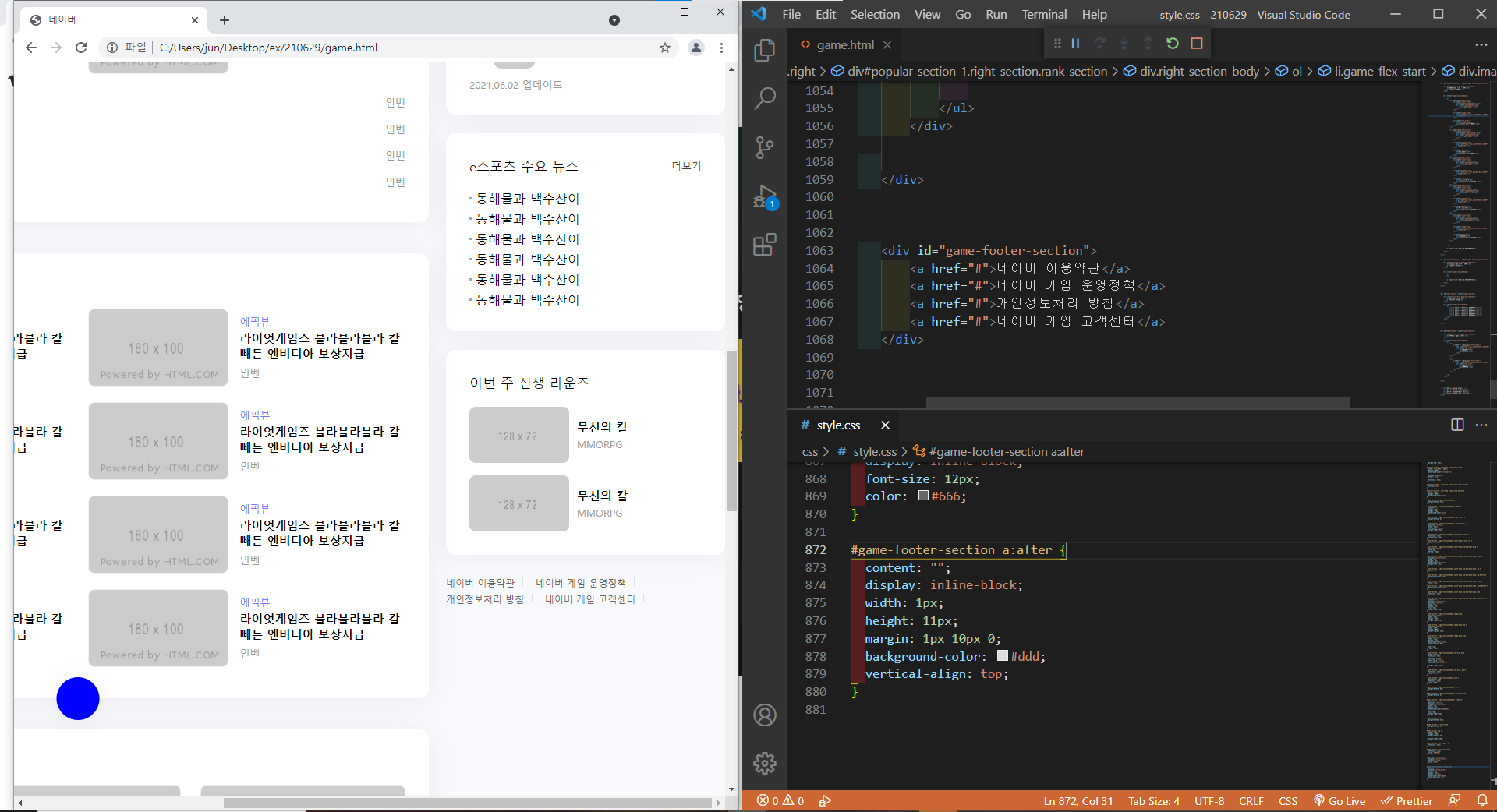Open the 네이버 게임 고객센터 footer link
Image resolution: width=1497 pixels, height=812 pixels.
point(590,599)
